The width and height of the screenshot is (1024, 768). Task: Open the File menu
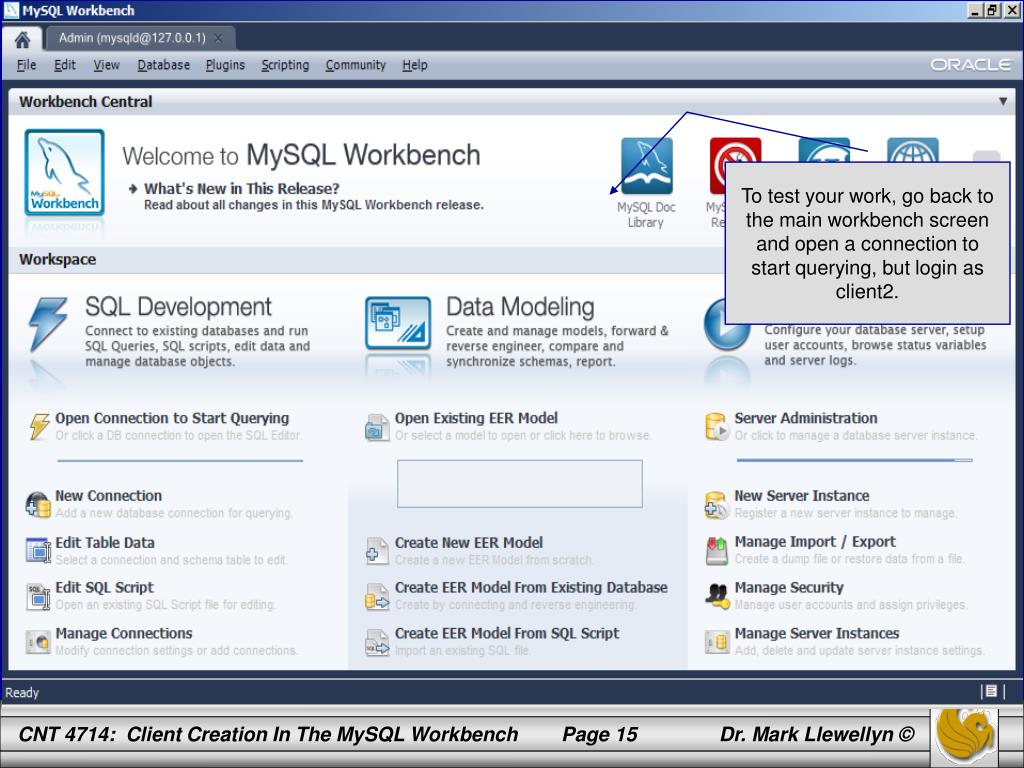pos(26,65)
